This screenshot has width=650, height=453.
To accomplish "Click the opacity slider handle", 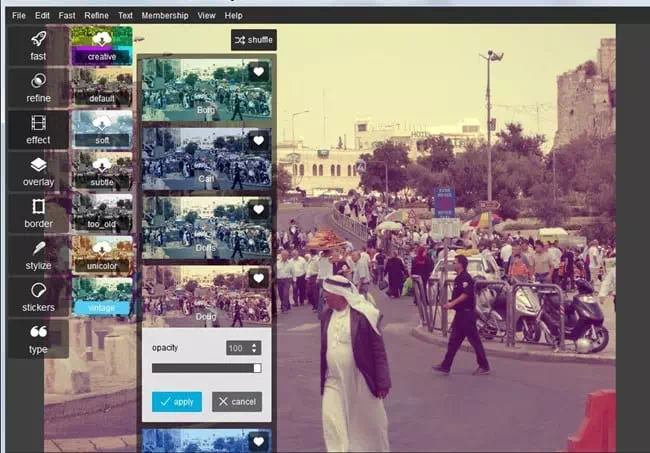I will pos(257,368).
